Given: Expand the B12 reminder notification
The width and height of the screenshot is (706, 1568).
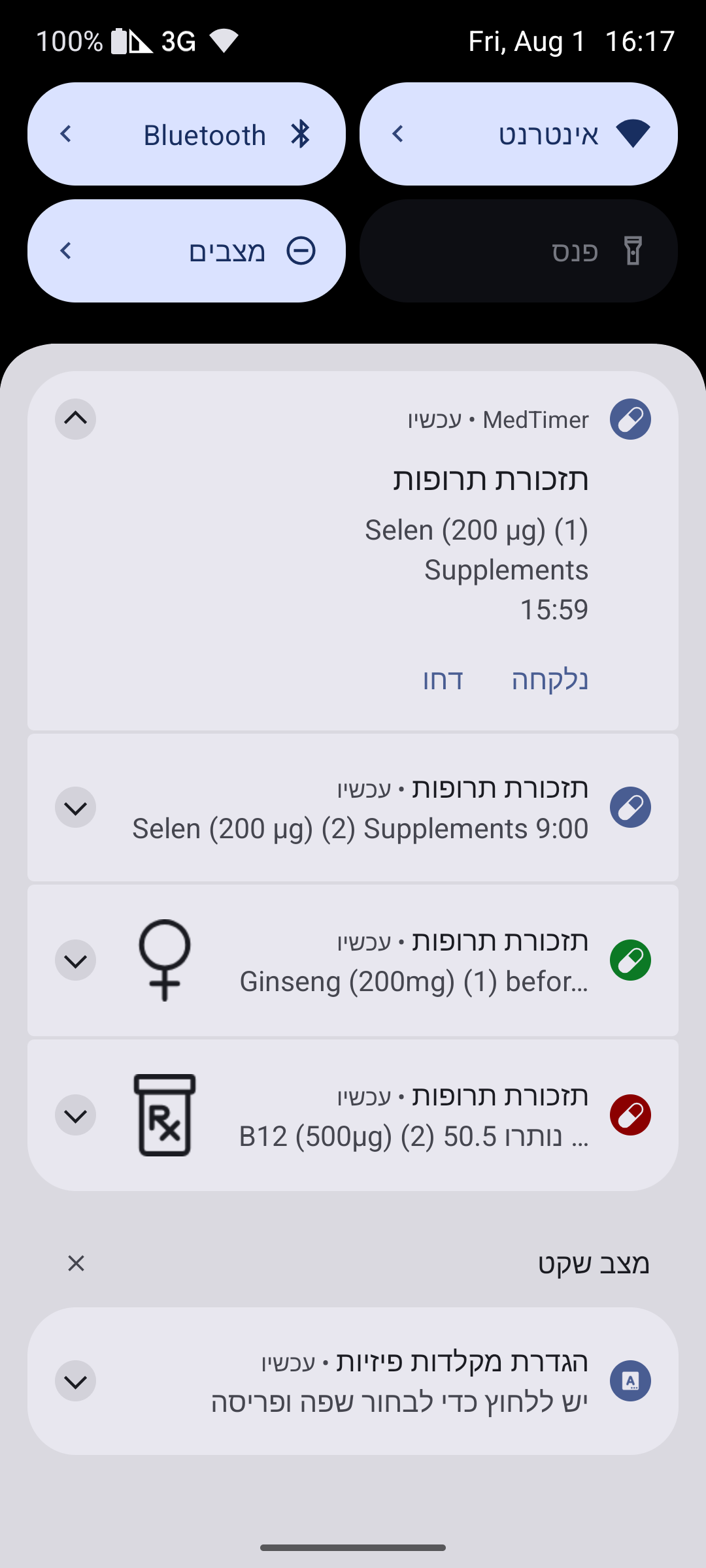Looking at the screenshot, I should coord(76,1115).
